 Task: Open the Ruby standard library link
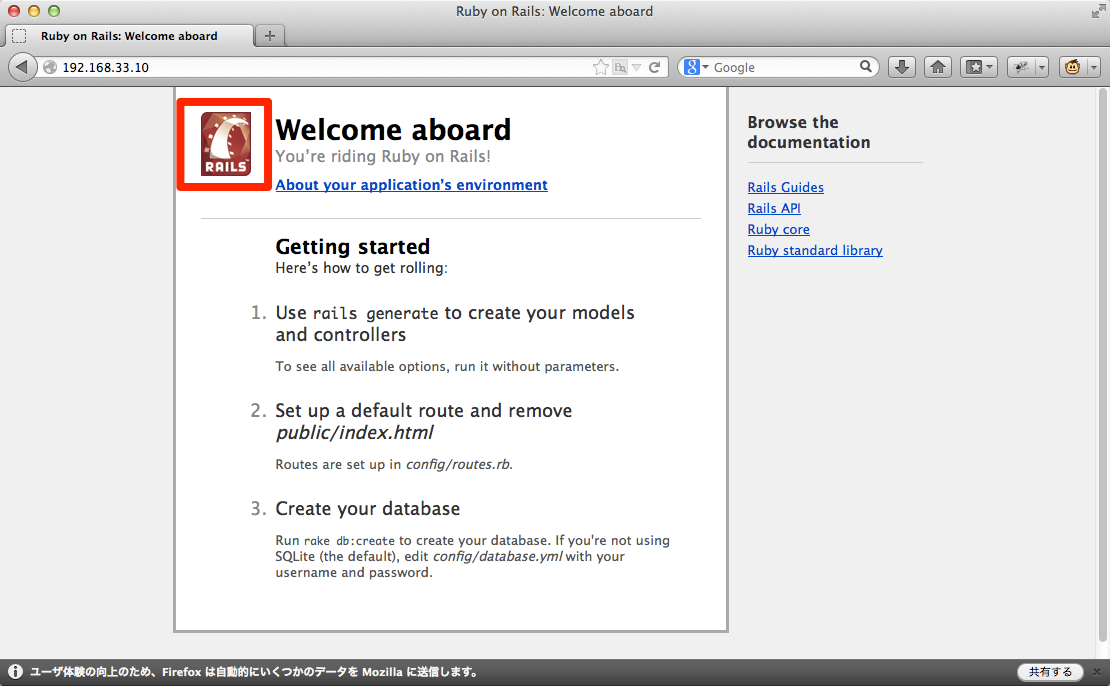pos(815,250)
